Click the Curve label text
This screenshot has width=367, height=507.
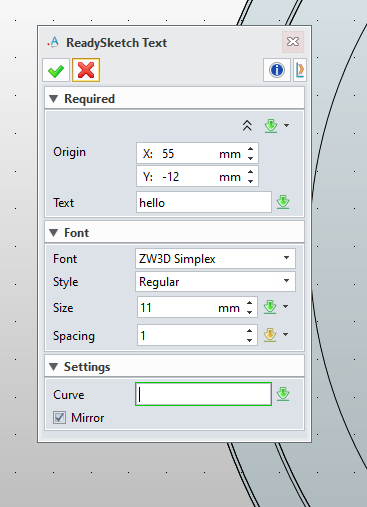(x=69, y=395)
